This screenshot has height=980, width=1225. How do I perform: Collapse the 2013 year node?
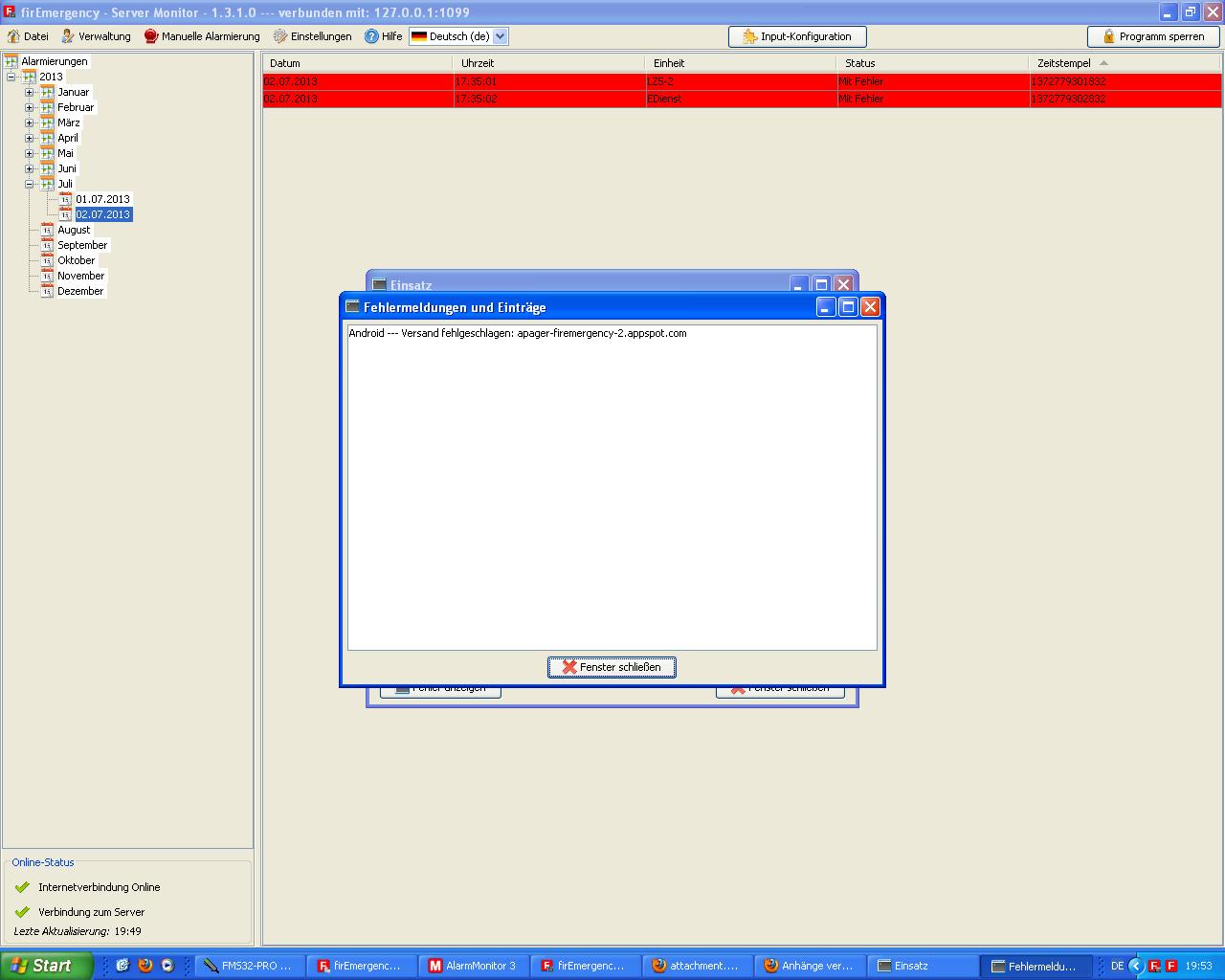11,78
